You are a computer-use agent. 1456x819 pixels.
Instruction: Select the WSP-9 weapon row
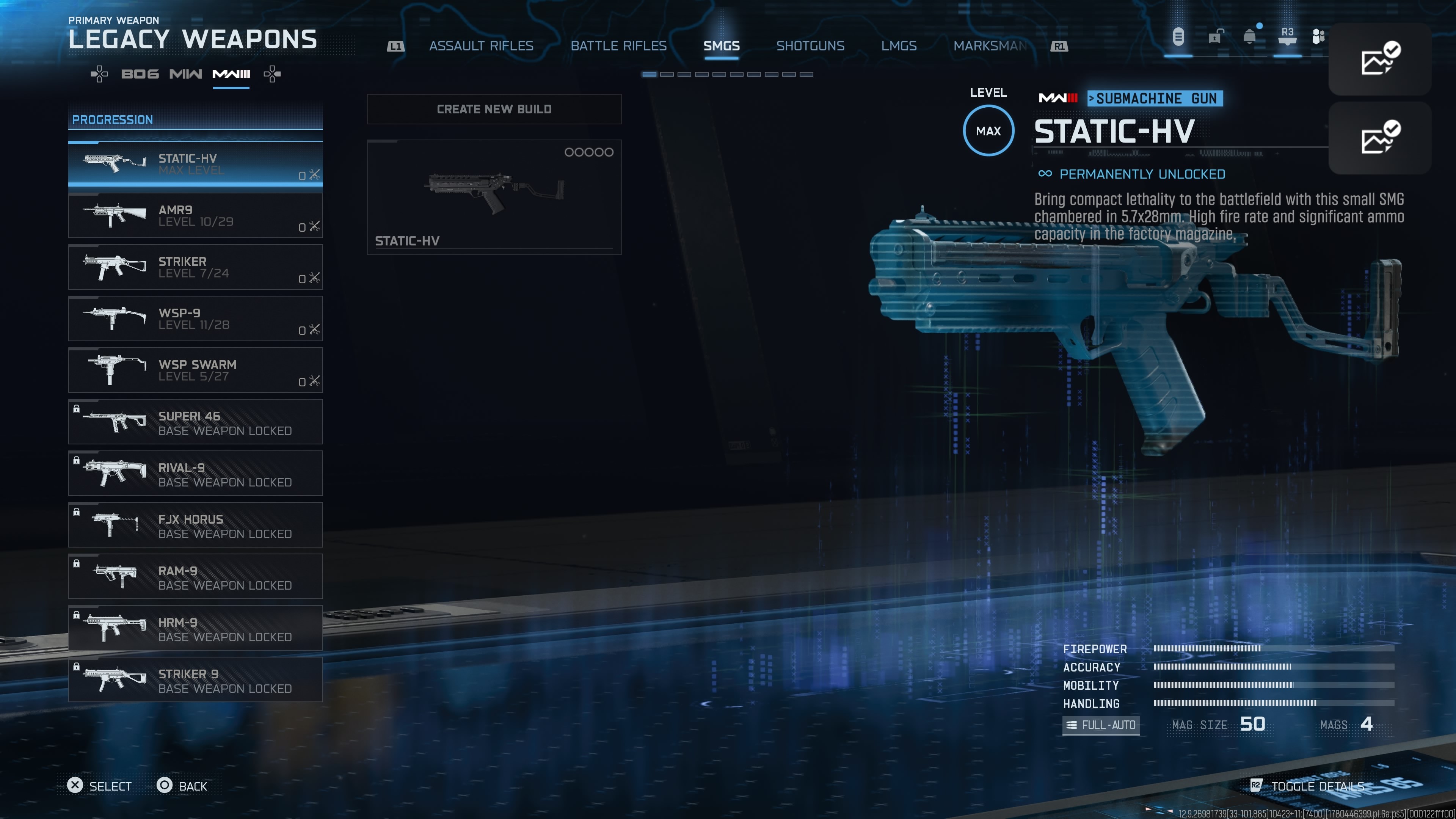coord(196,319)
